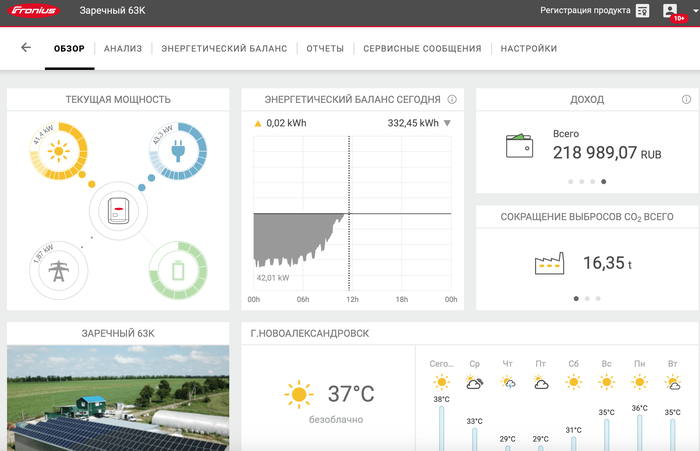The width and height of the screenshot is (700, 451).
Task: Select second dot in CO₂ reduction card
Action: (x=587, y=298)
